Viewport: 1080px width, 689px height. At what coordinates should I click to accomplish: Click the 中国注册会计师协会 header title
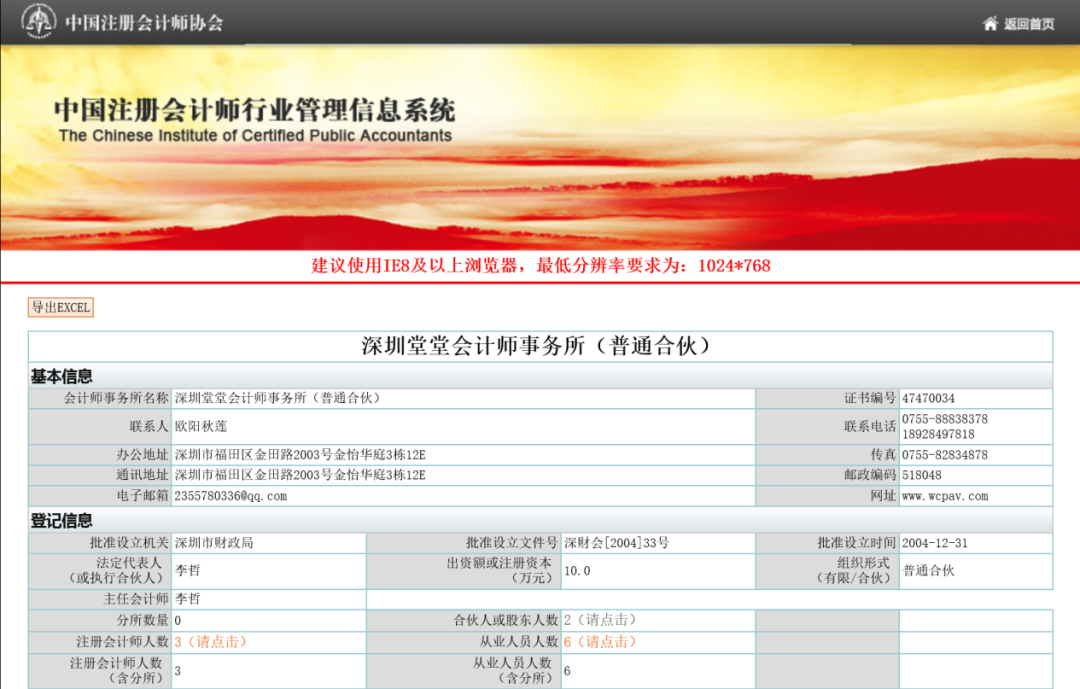[x=145, y=23]
